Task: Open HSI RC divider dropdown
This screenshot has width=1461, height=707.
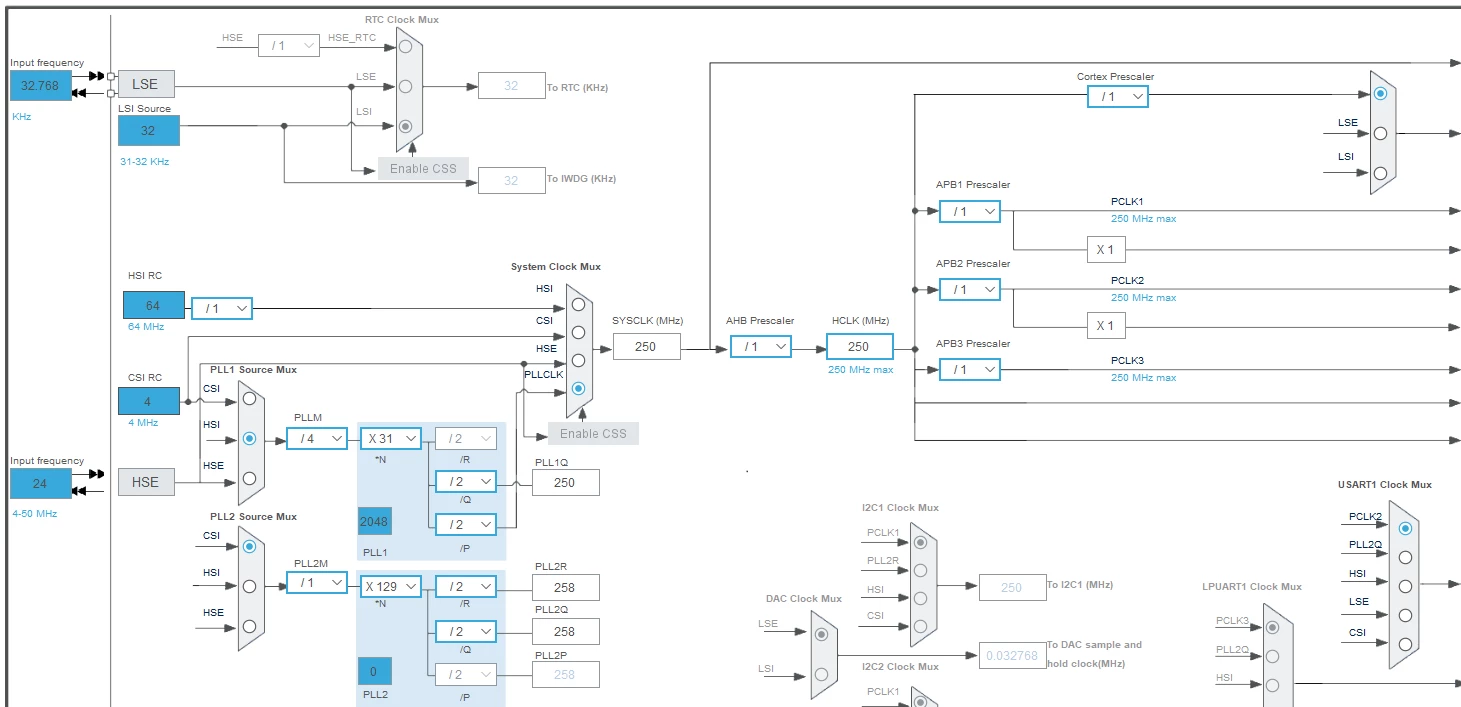Action: pos(222,309)
